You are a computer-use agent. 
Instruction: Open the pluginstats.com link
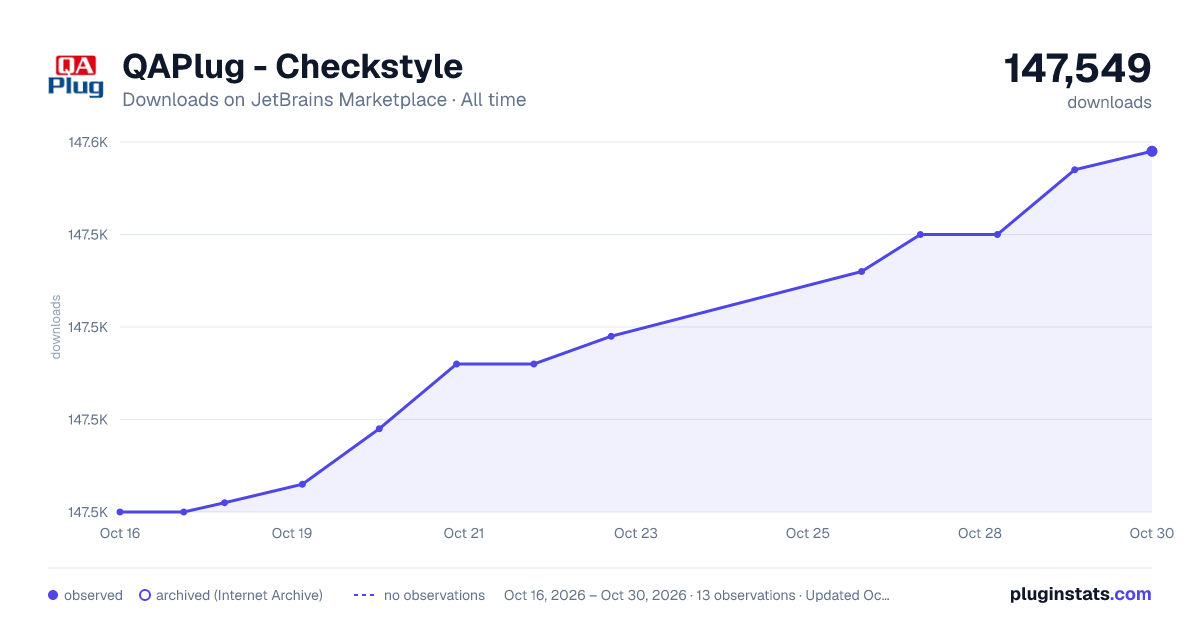point(1080,594)
